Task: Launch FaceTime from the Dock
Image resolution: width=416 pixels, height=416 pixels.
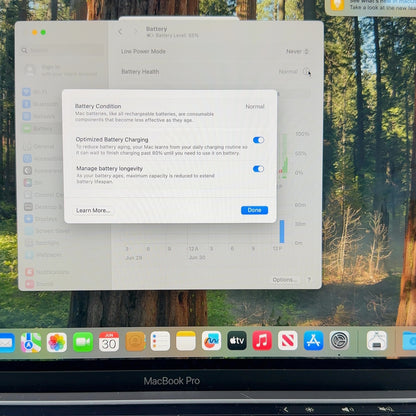Action: point(83,342)
